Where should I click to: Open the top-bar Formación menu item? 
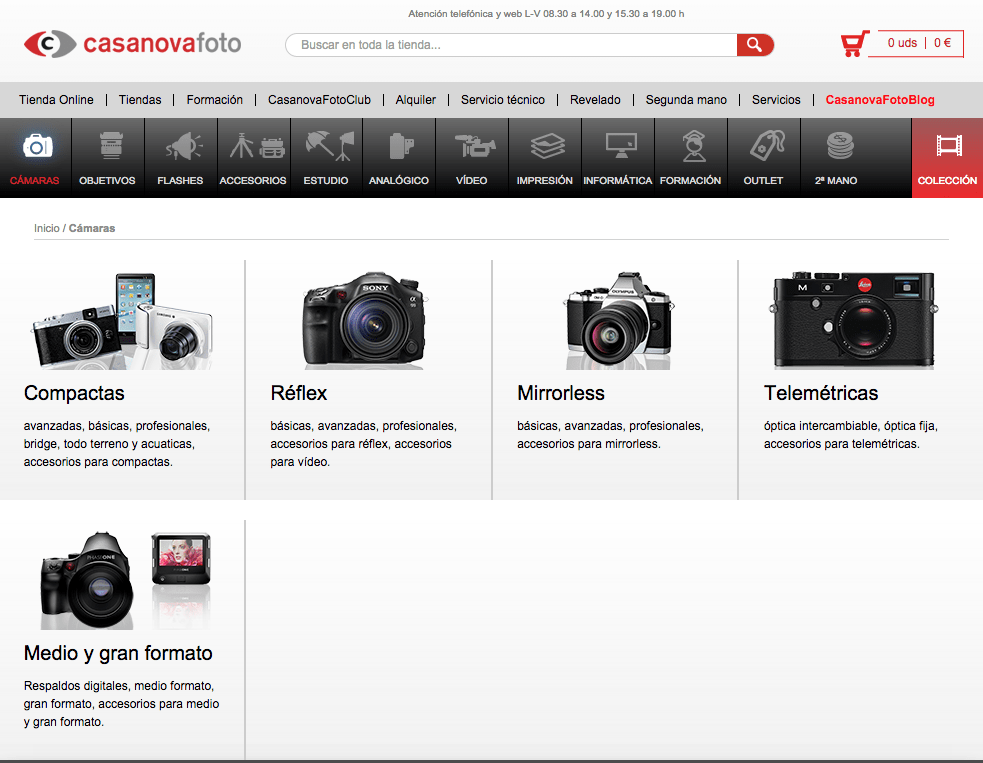tap(214, 100)
